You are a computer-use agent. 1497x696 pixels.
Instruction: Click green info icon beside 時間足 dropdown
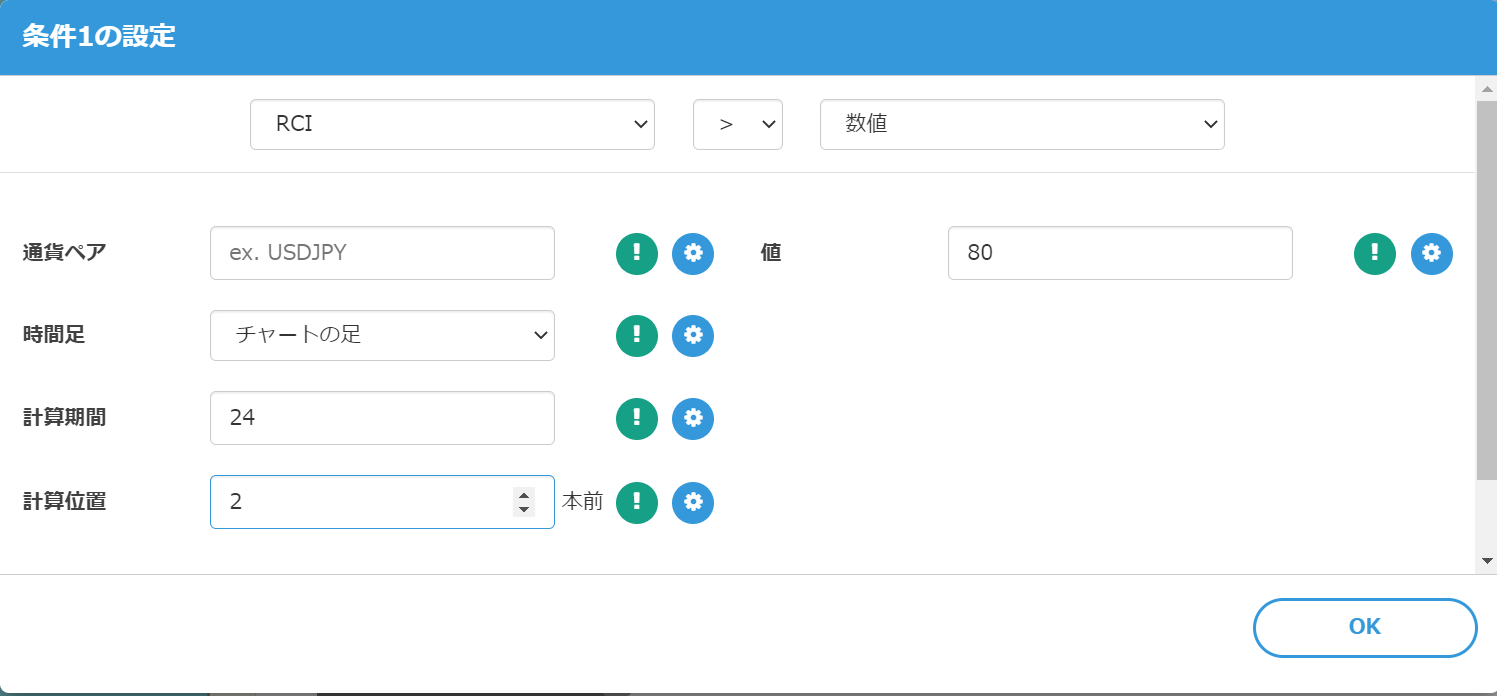637,336
